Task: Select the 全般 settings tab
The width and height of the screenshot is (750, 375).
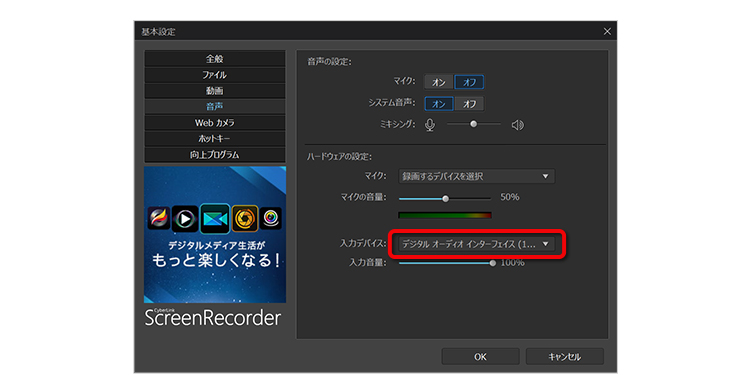Action: (215, 59)
